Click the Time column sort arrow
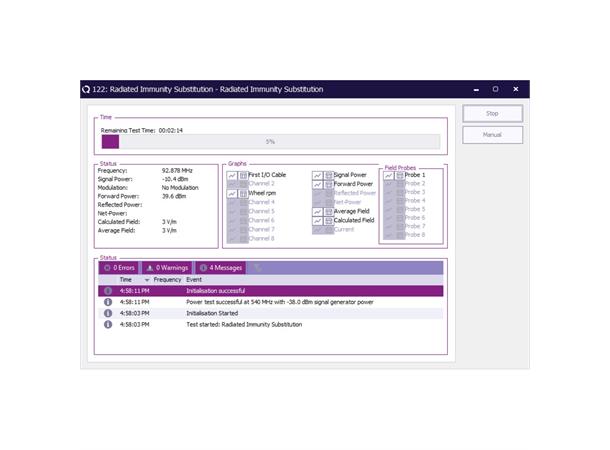Screen dimensions: 610x450 point(147,280)
